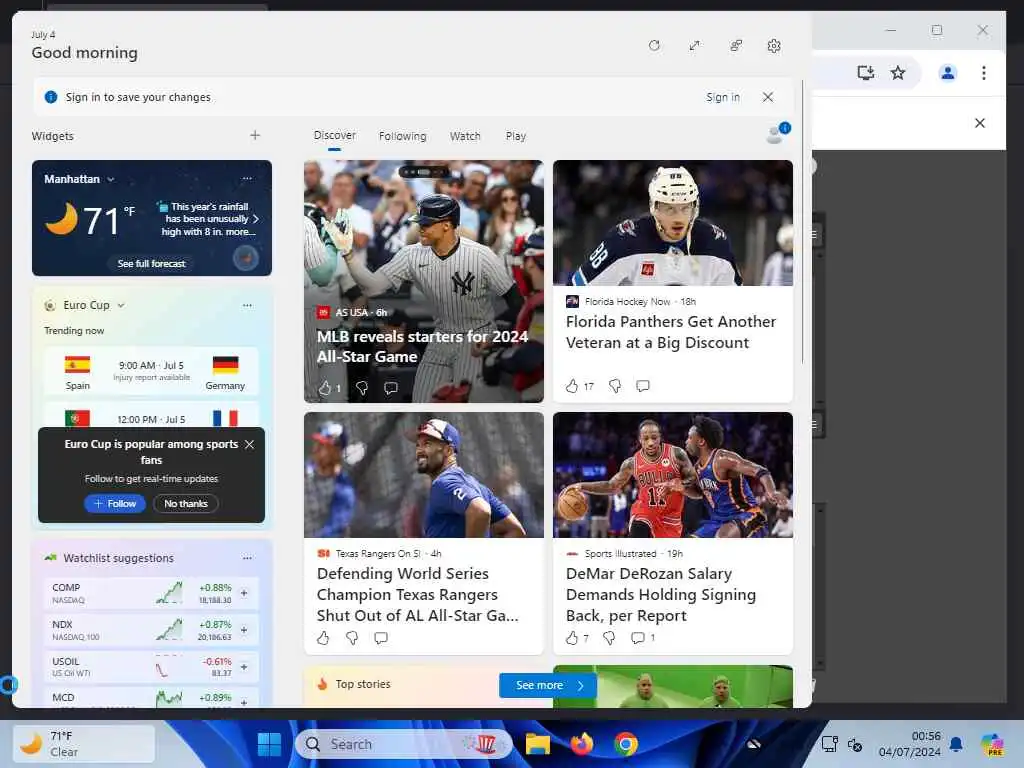Like Florida Panthers article
Screen dimensions: 1024x768
(572, 386)
